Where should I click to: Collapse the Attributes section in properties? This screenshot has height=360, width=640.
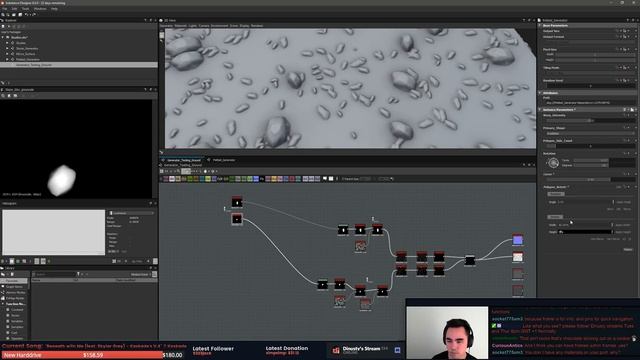tap(540, 93)
